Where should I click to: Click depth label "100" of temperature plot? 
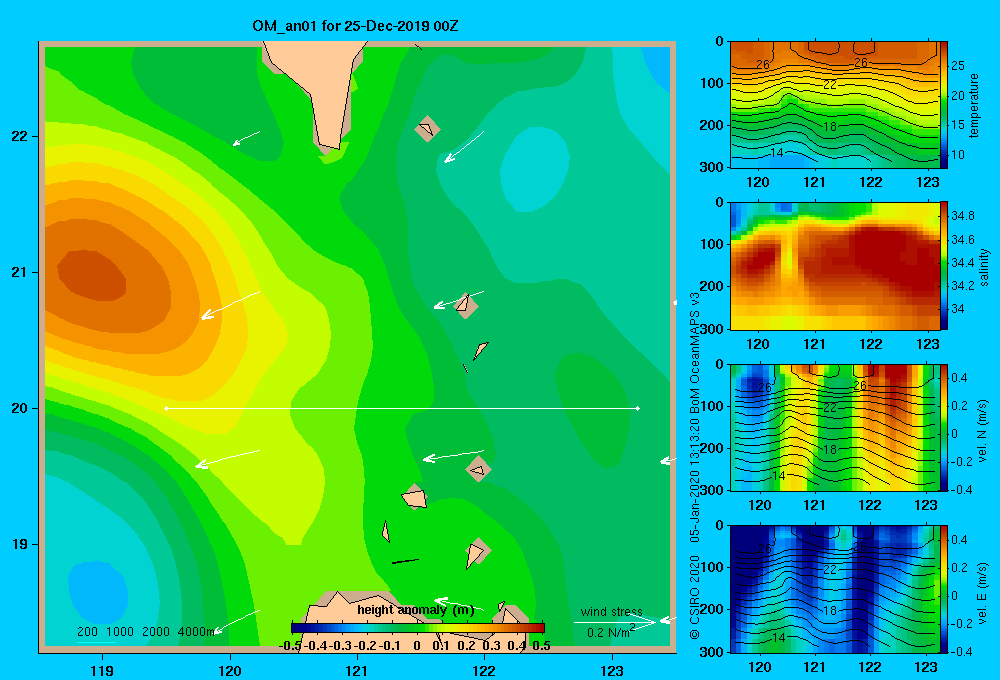[x=711, y=83]
